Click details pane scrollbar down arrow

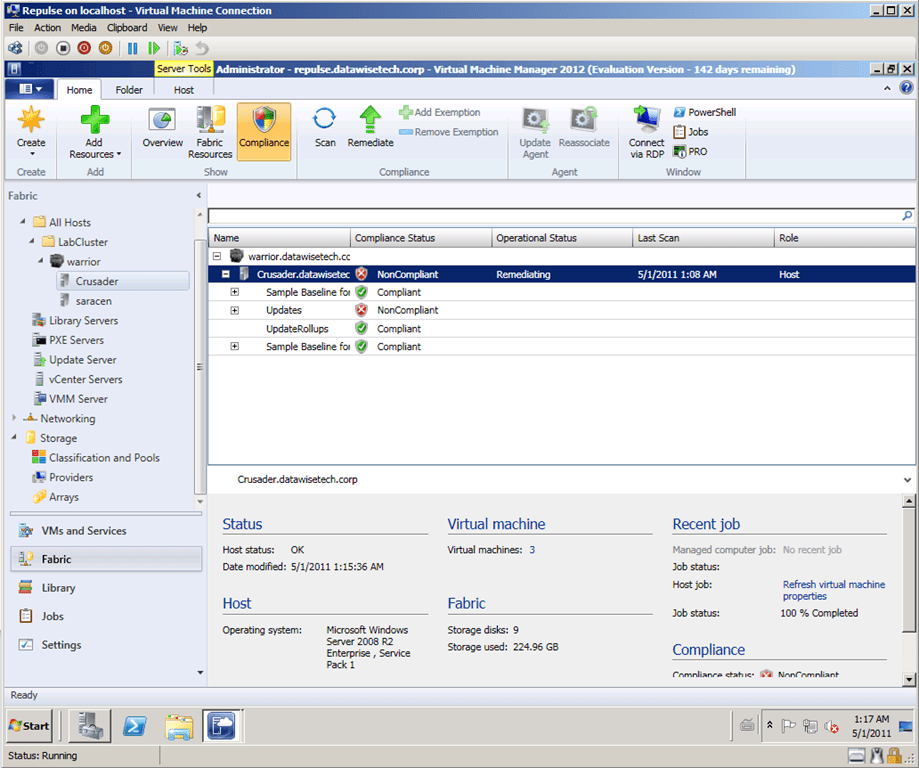click(x=908, y=679)
